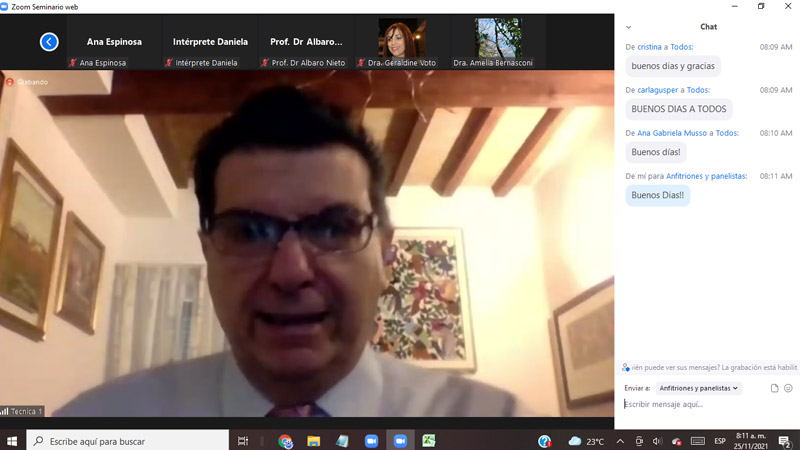Click the main speaker video
This screenshot has width=800, height=450.
[x=307, y=243]
